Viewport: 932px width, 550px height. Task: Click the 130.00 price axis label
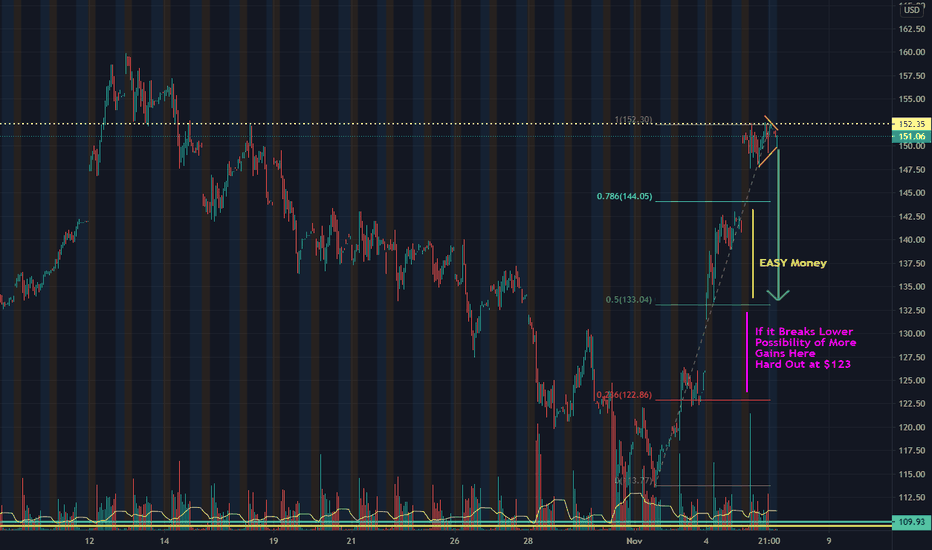pyautogui.click(x=912, y=334)
